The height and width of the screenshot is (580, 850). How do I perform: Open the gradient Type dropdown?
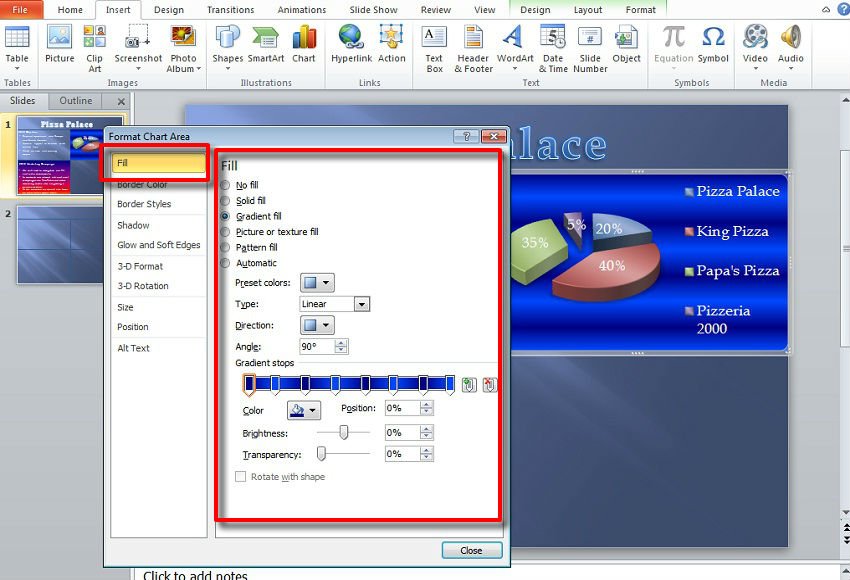362,304
